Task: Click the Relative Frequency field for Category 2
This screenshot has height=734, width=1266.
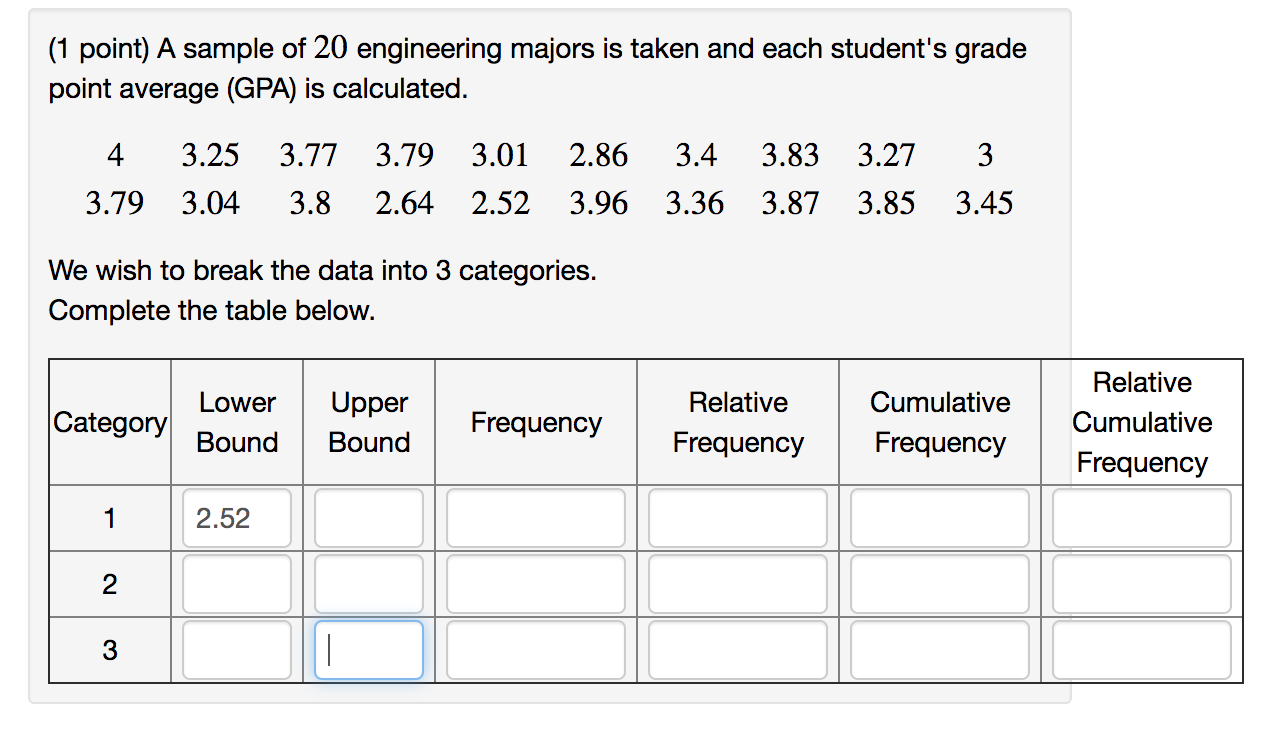Action: click(737, 584)
